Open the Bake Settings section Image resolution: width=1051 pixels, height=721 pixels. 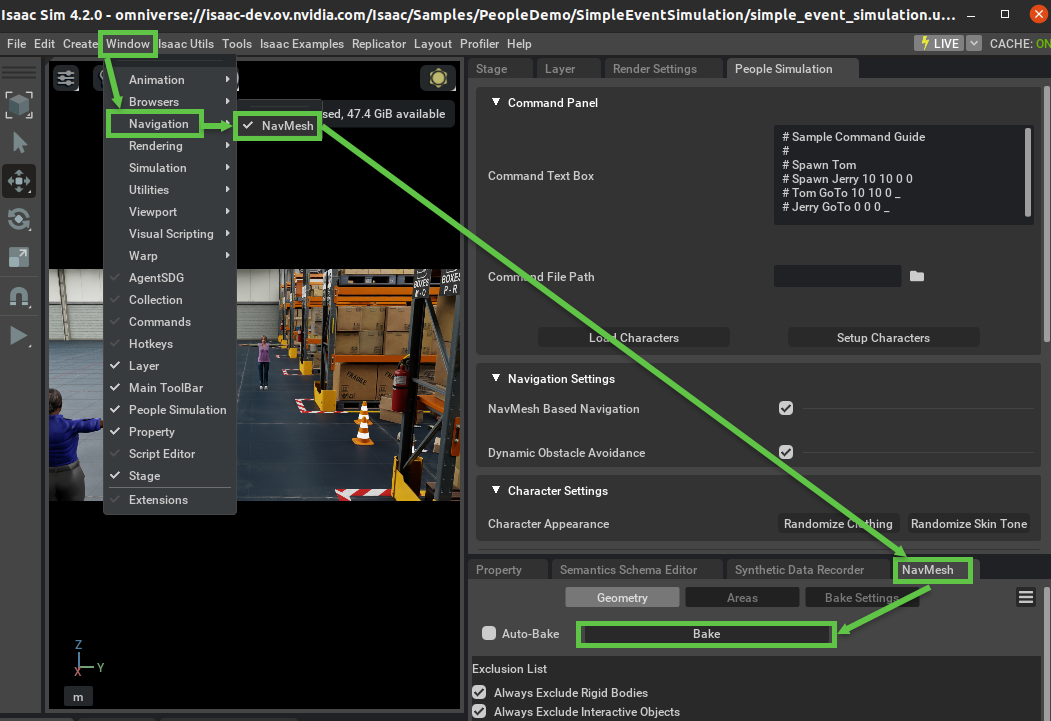[862, 598]
